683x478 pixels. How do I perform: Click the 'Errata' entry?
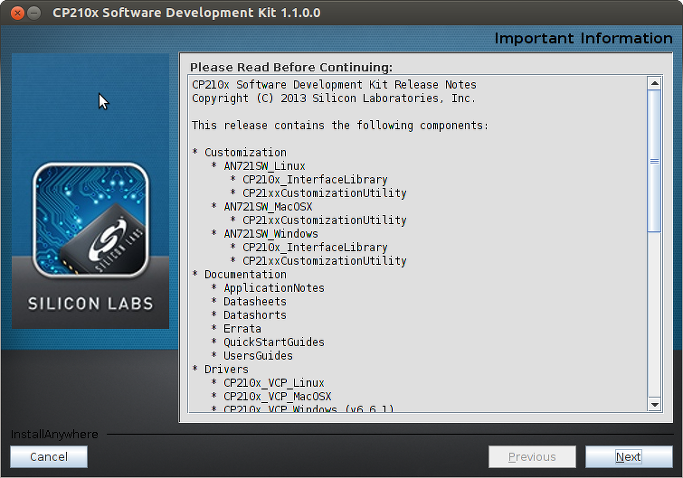click(x=242, y=329)
